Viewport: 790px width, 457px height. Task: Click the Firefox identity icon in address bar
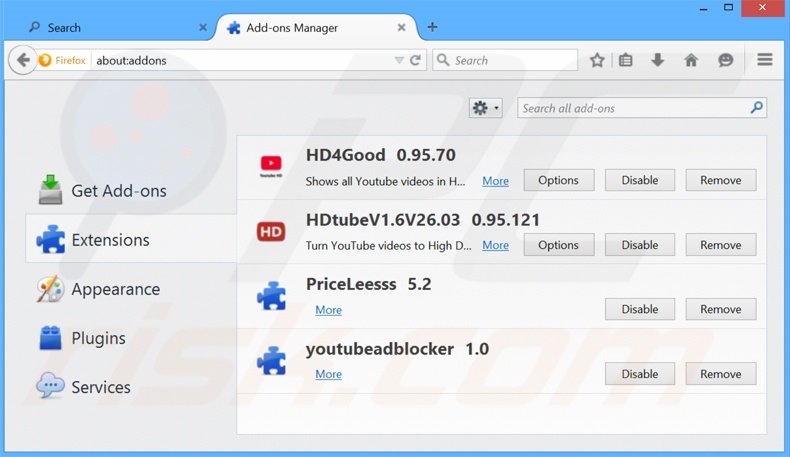45,60
